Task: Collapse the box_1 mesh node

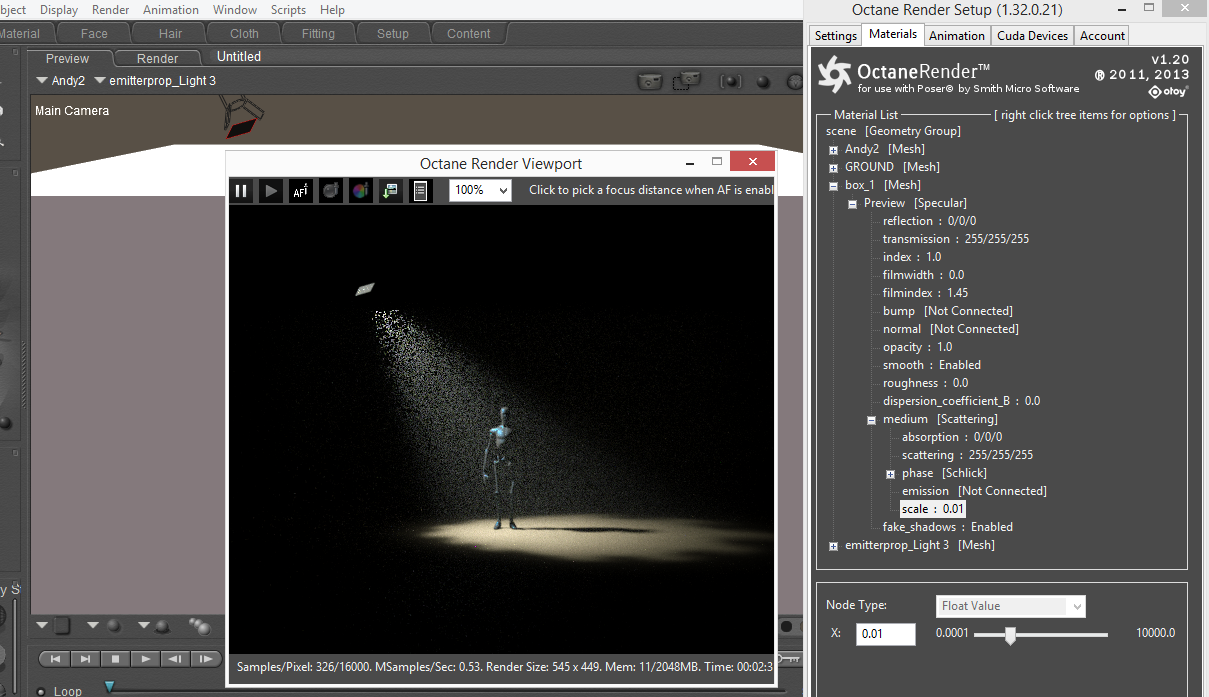Action: pos(834,185)
